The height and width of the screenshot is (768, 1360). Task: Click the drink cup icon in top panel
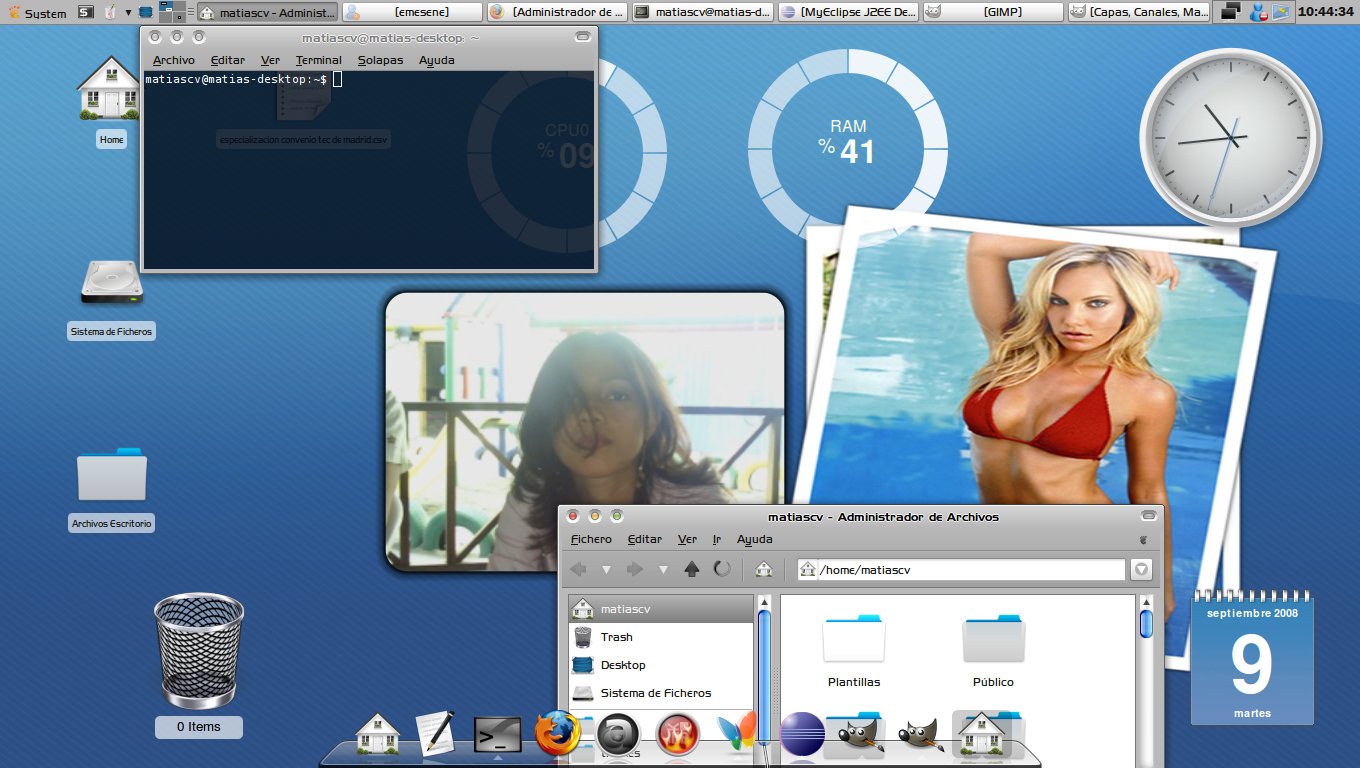(x=110, y=13)
